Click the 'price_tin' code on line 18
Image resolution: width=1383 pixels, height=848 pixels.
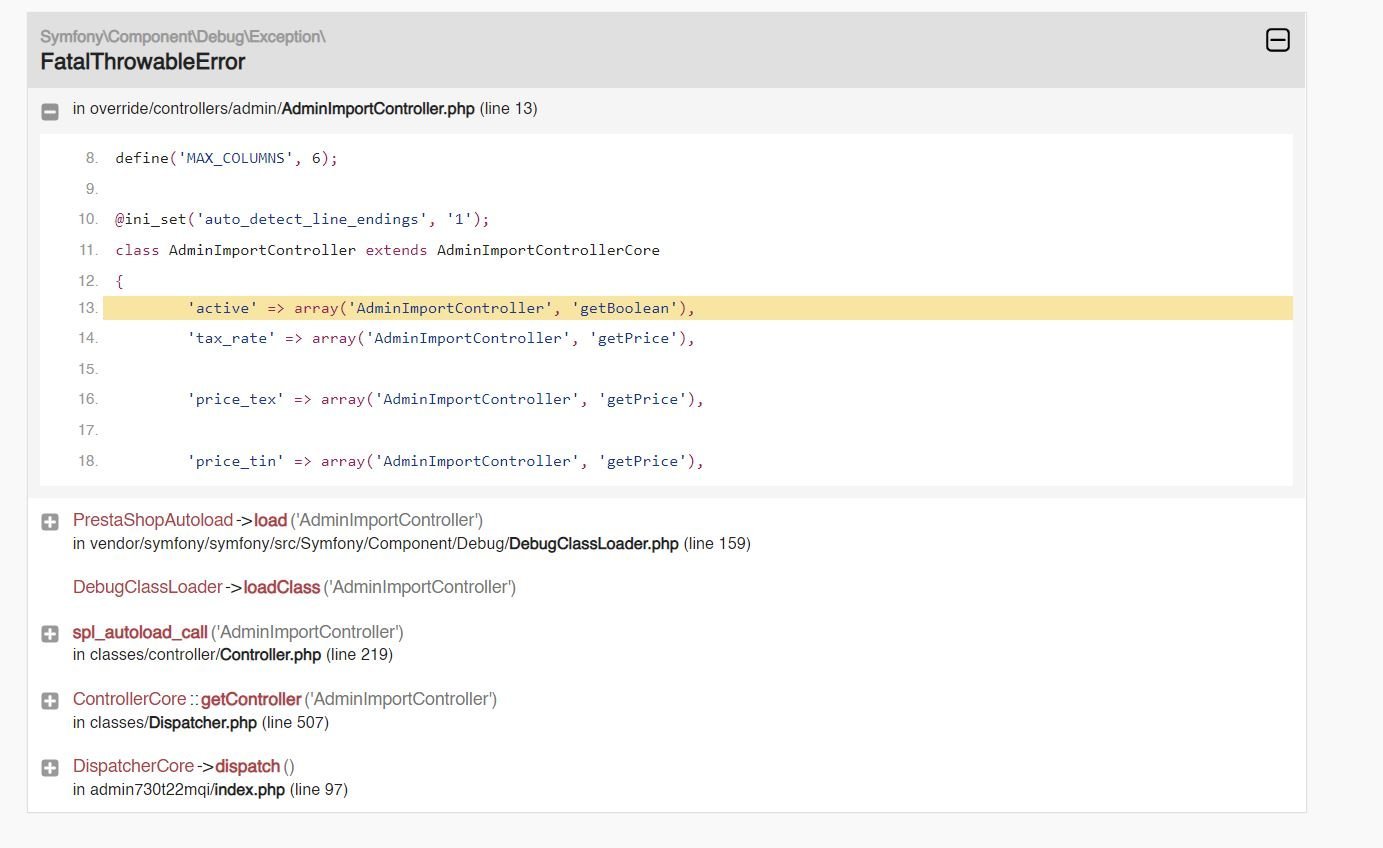(446, 461)
